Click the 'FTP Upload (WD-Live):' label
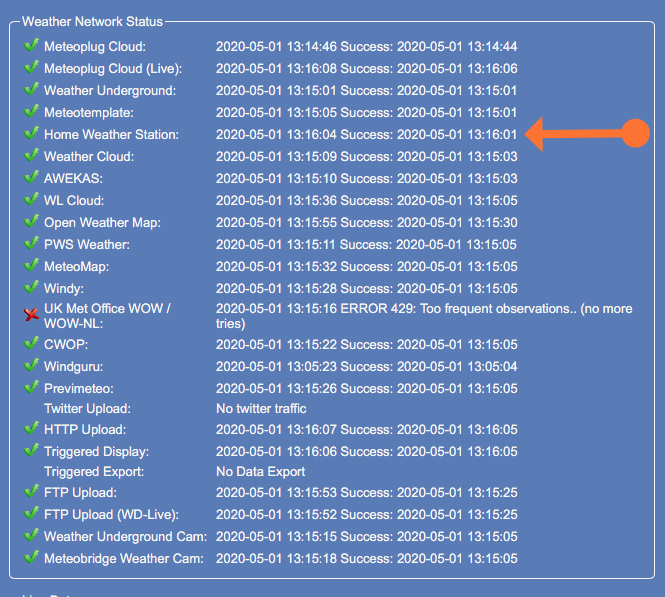665x597 pixels. coord(112,515)
